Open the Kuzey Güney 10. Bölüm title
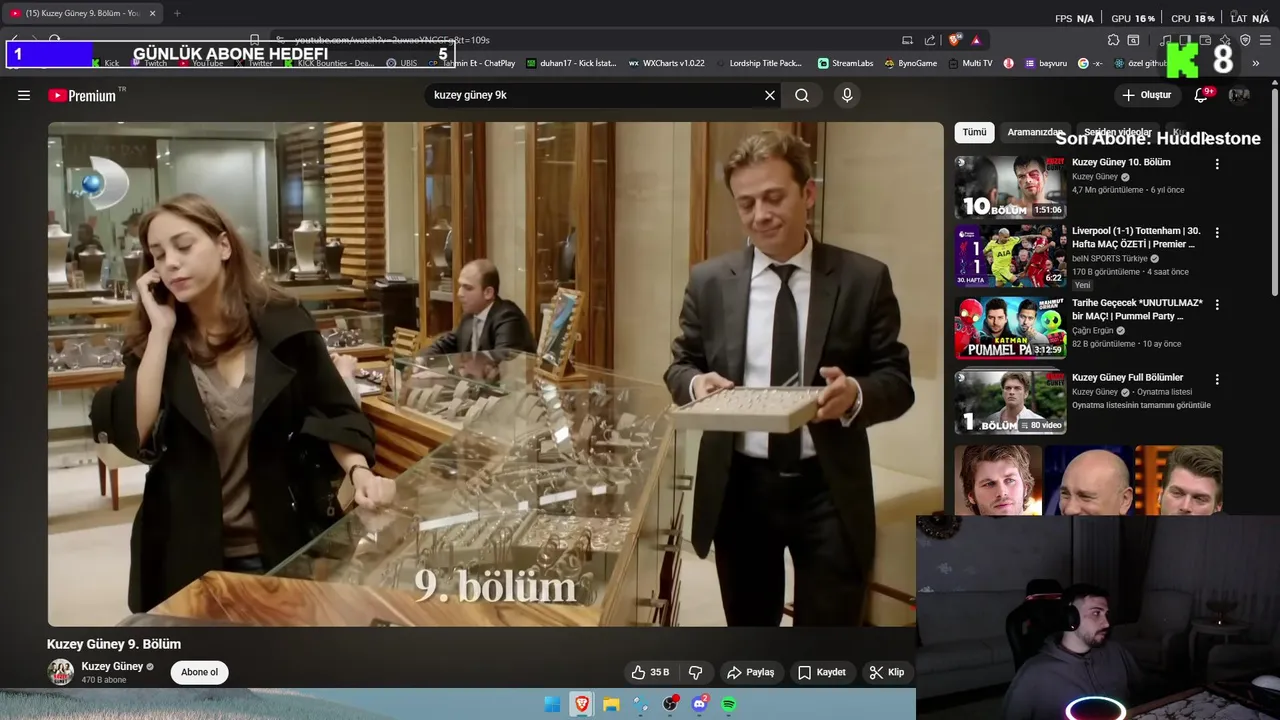The width and height of the screenshot is (1280, 720). pyautogui.click(x=1121, y=162)
